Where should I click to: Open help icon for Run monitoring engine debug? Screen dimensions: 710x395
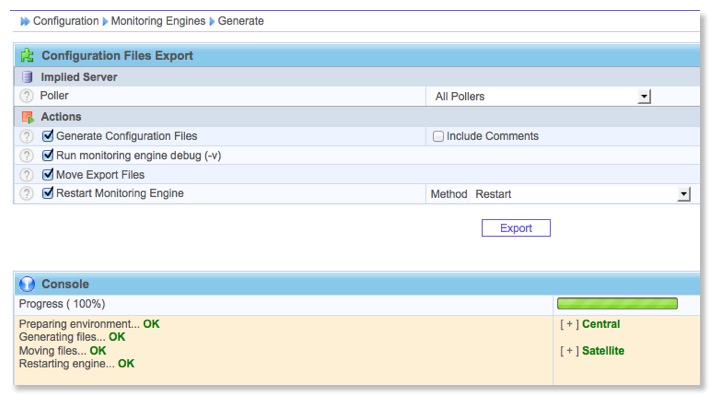coord(27,156)
